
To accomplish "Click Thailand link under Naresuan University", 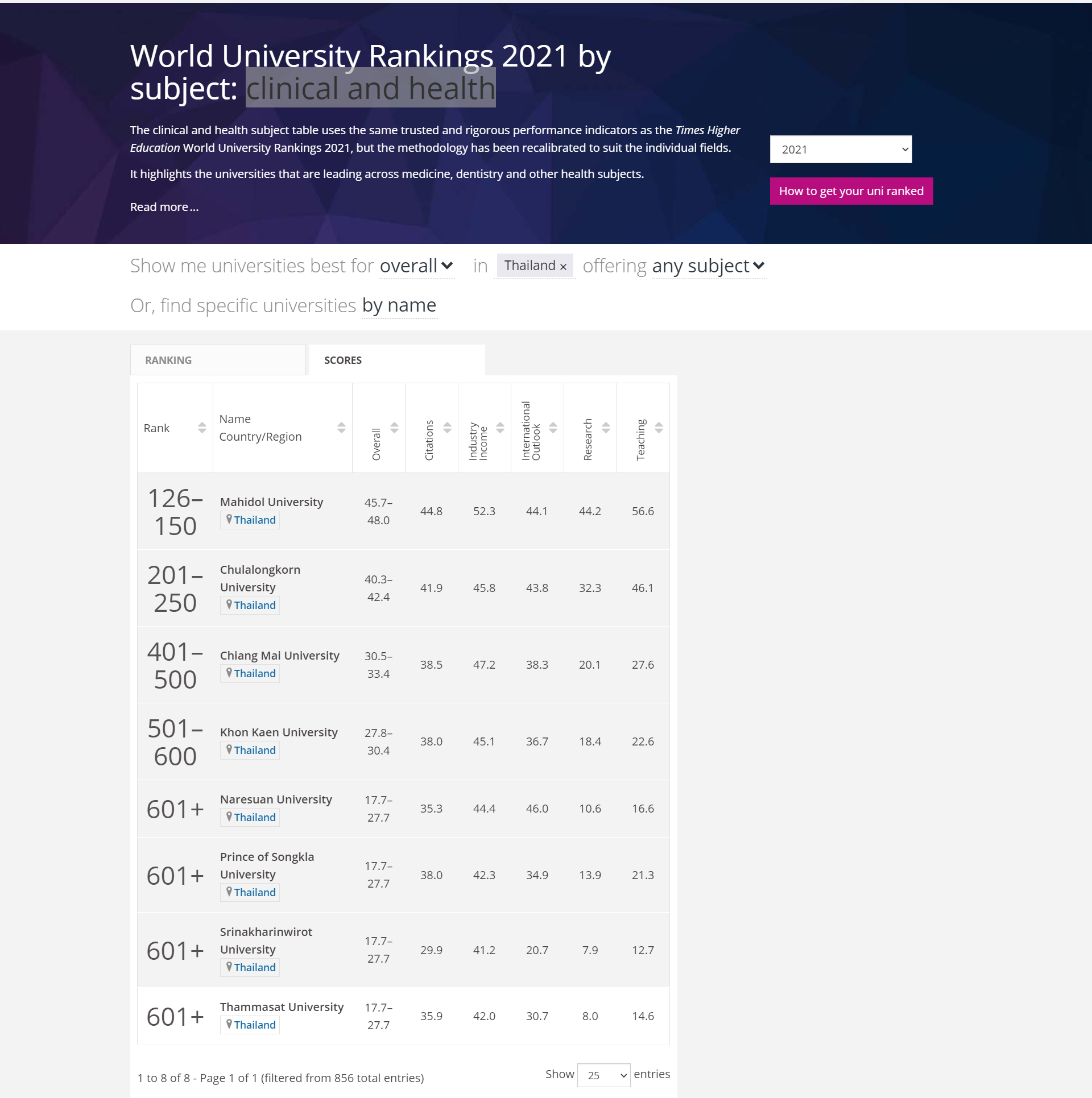I will 255,817.
